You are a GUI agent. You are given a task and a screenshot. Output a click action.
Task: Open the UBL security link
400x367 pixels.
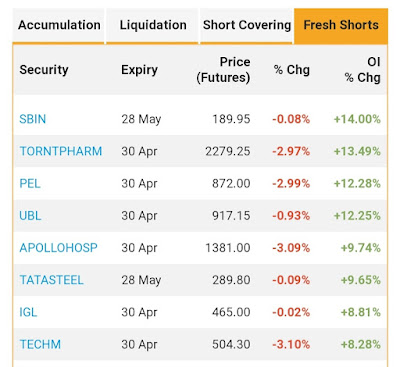coord(30,216)
